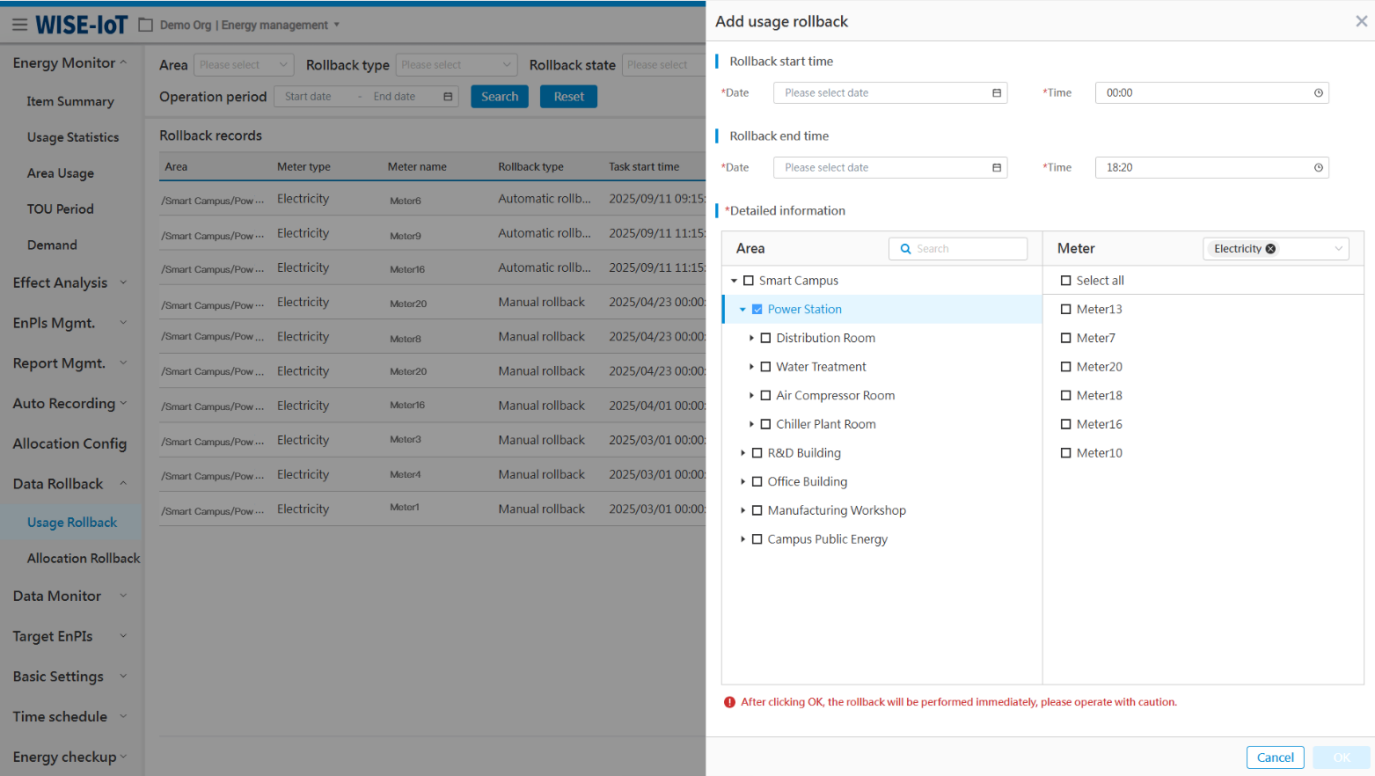Remove the Electricity tag with its x icon
This screenshot has width=1375, height=776.
pos(1270,249)
